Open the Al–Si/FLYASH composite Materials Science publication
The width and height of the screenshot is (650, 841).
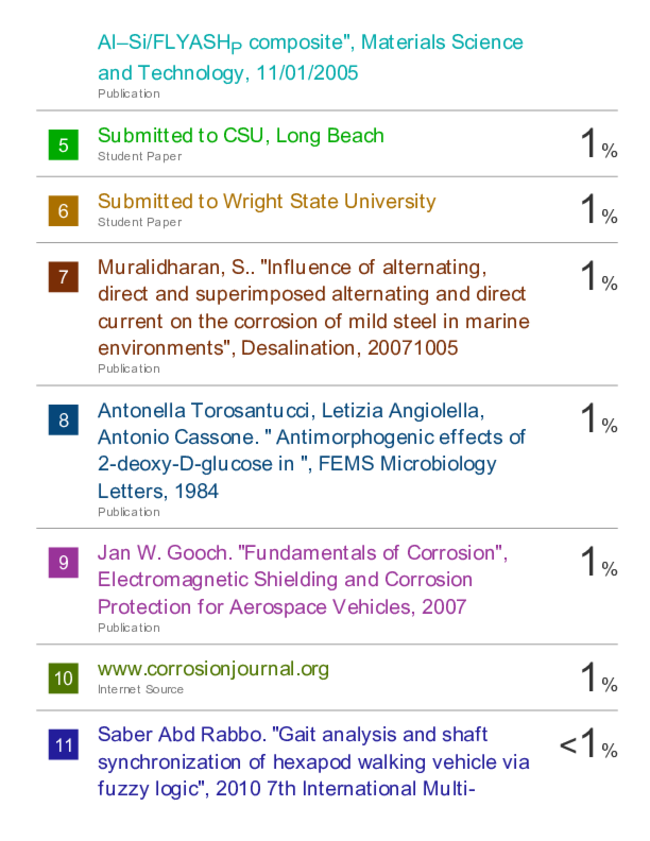click(x=311, y=57)
